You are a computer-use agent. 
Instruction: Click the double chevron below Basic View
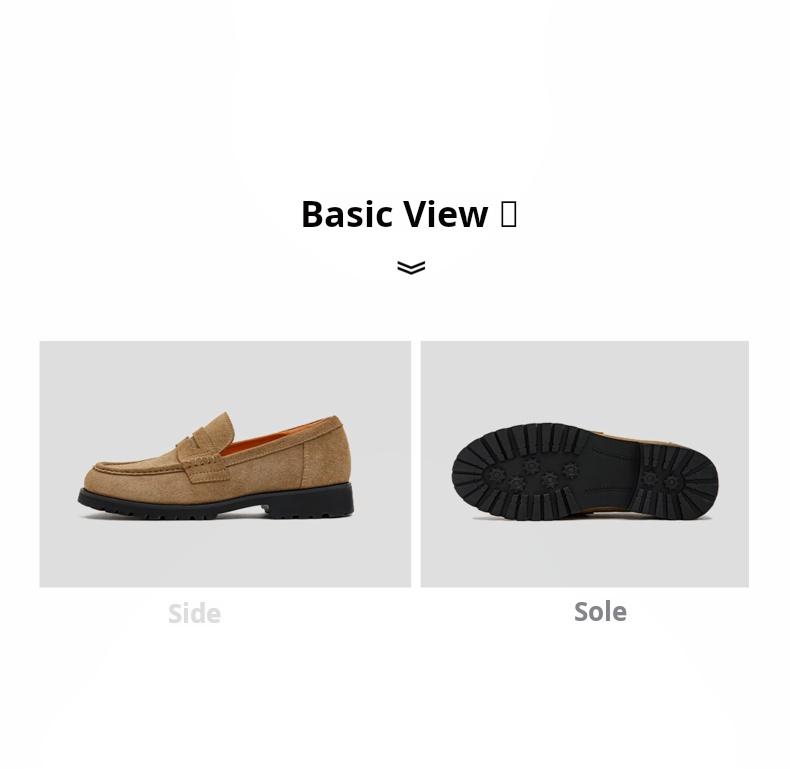pyautogui.click(x=411, y=267)
